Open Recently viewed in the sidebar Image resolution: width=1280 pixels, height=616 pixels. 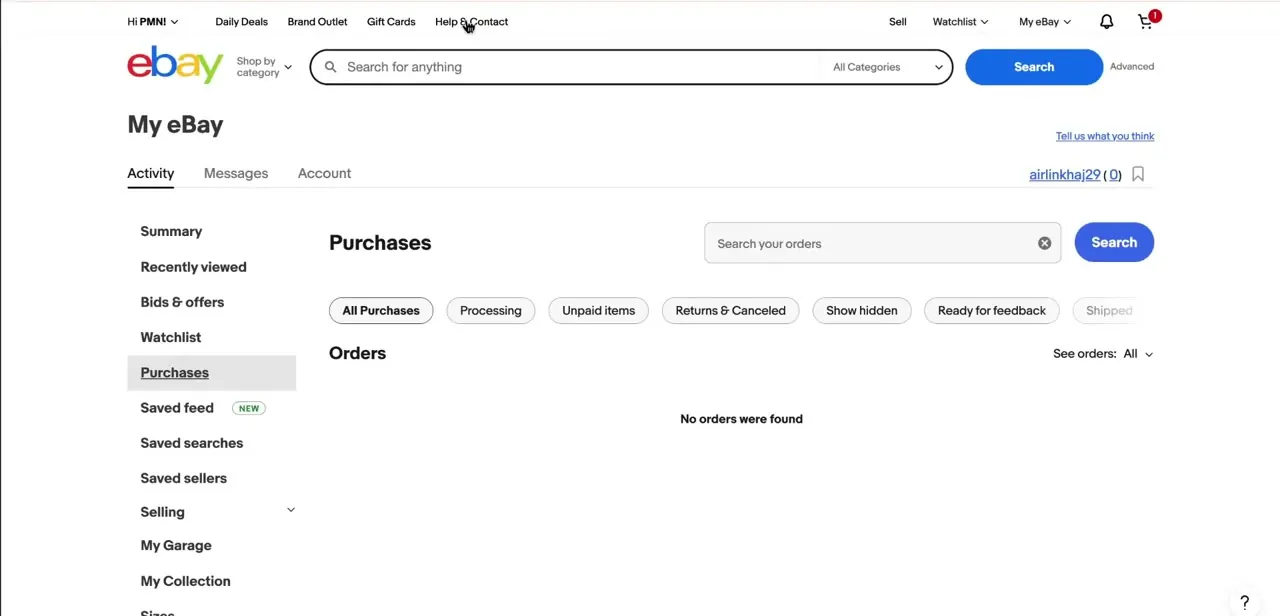[x=193, y=267]
